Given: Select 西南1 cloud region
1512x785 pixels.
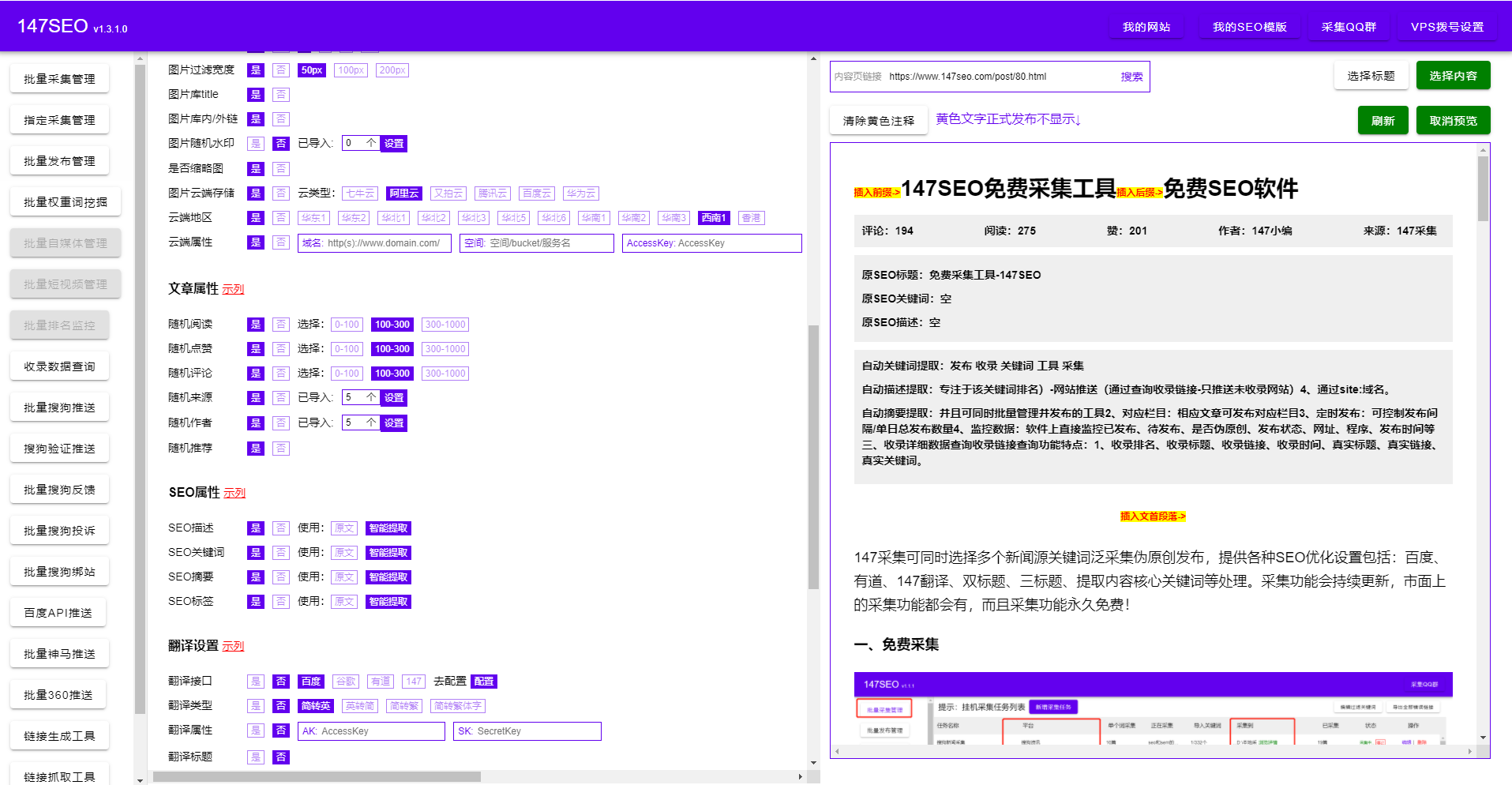Looking at the screenshot, I should point(714,218).
